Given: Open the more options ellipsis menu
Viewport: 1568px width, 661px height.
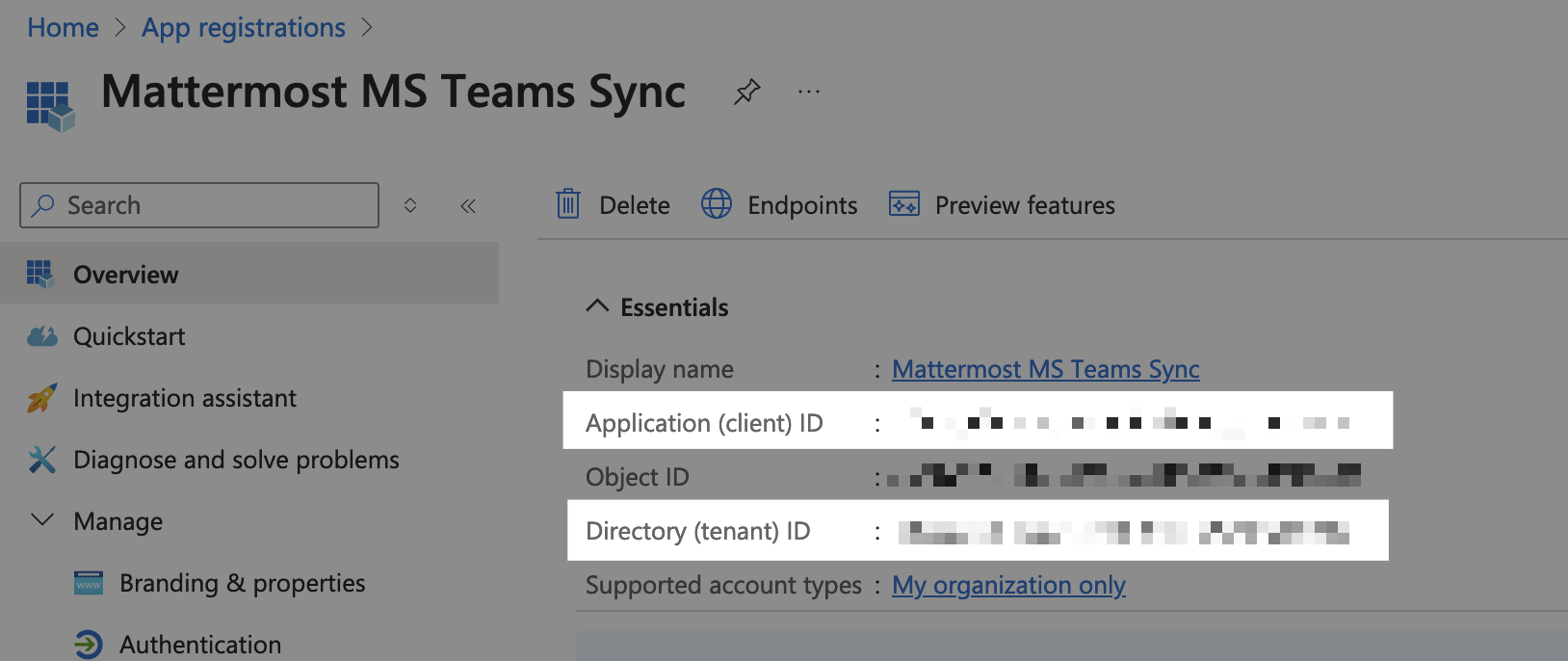Looking at the screenshot, I should pos(809,93).
